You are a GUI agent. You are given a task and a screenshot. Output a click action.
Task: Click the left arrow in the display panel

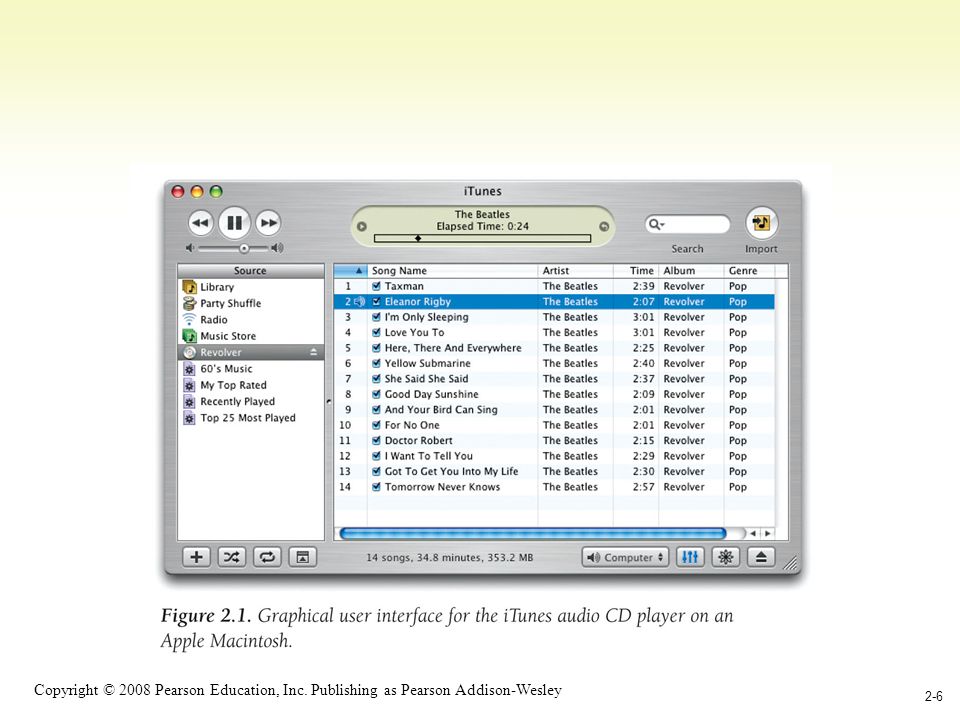point(362,227)
